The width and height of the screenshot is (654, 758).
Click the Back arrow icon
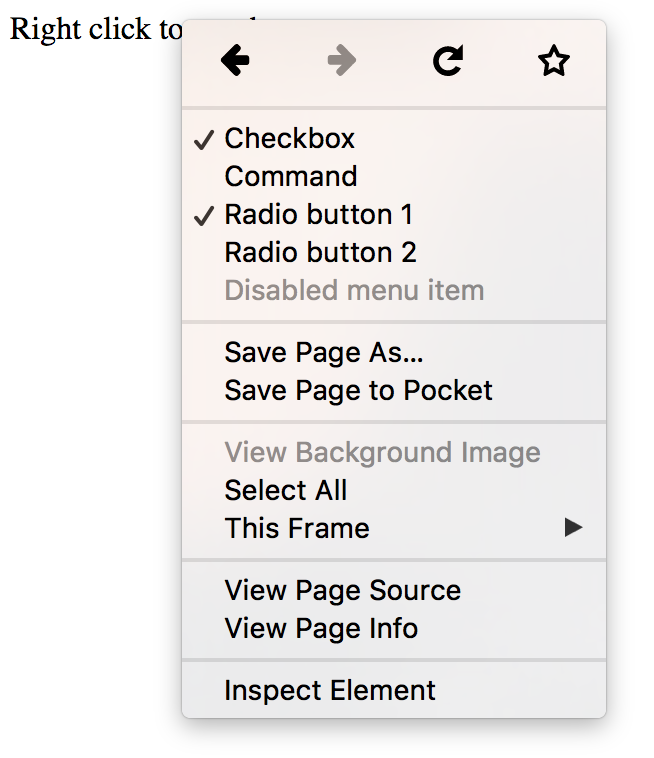pyautogui.click(x=235, y=62)
